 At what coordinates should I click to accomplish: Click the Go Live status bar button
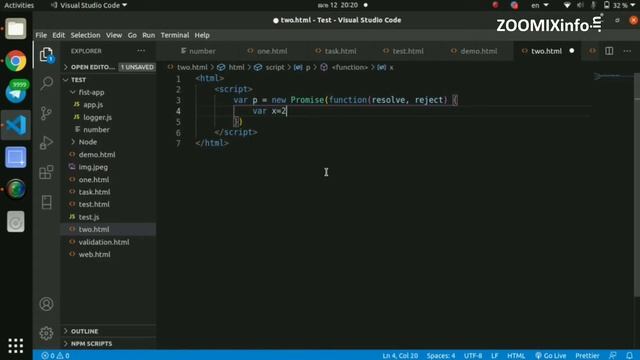[x=550, y=356]
